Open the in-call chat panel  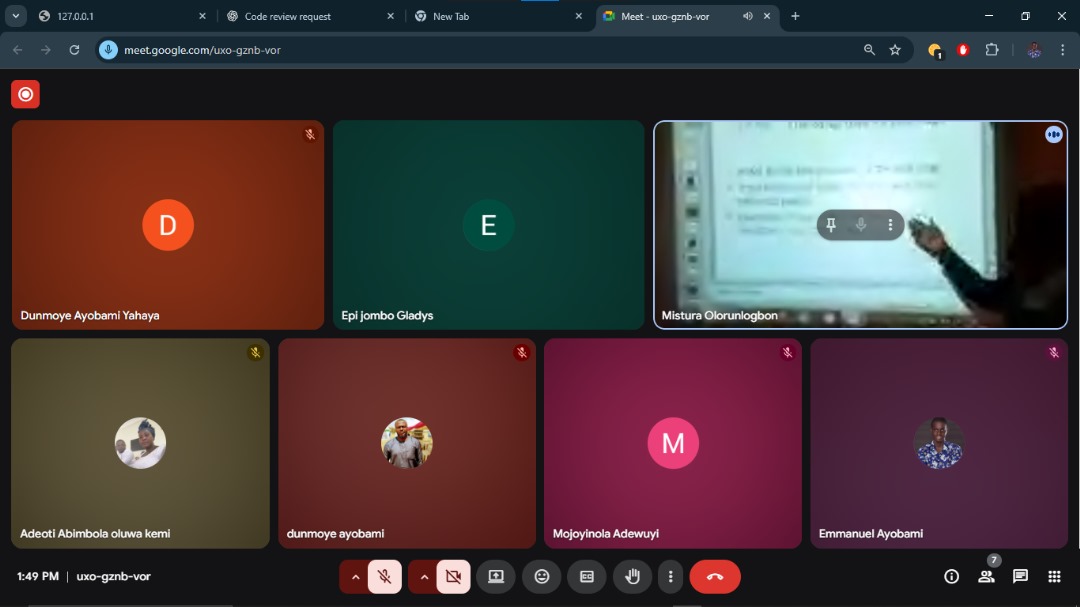[1020, 577]
